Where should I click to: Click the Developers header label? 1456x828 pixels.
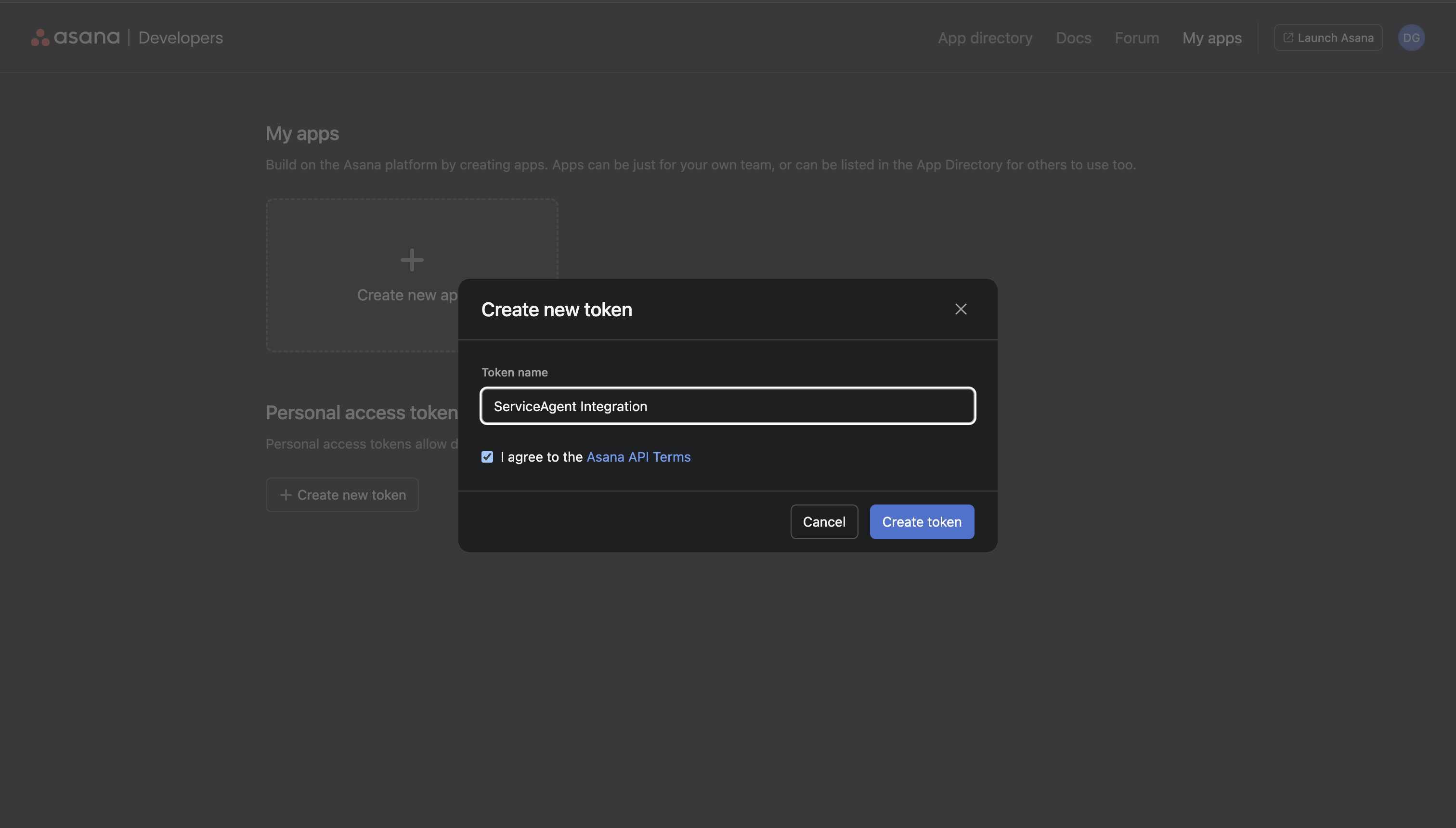pyautogui.click(x=180, y=38)
